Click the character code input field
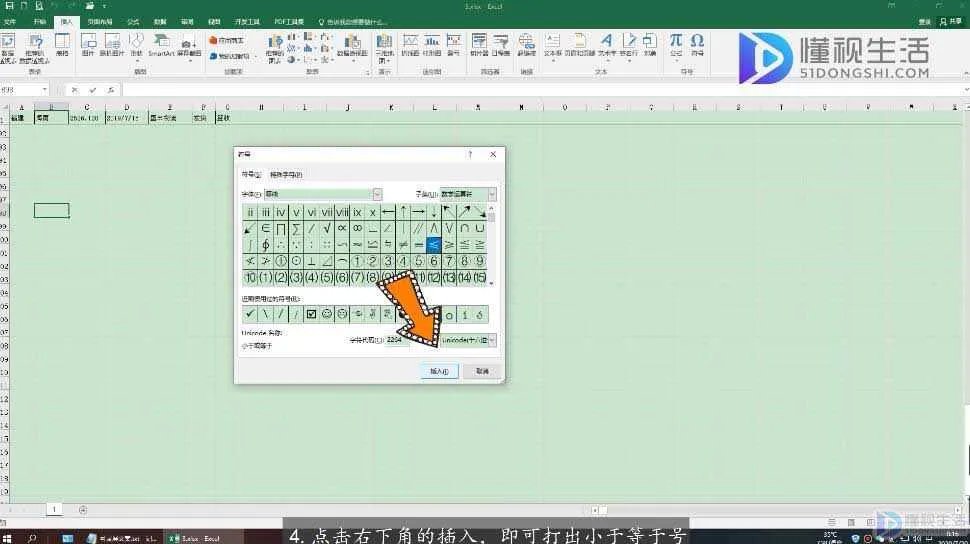The image size is (970, 544). coord(397,340)
